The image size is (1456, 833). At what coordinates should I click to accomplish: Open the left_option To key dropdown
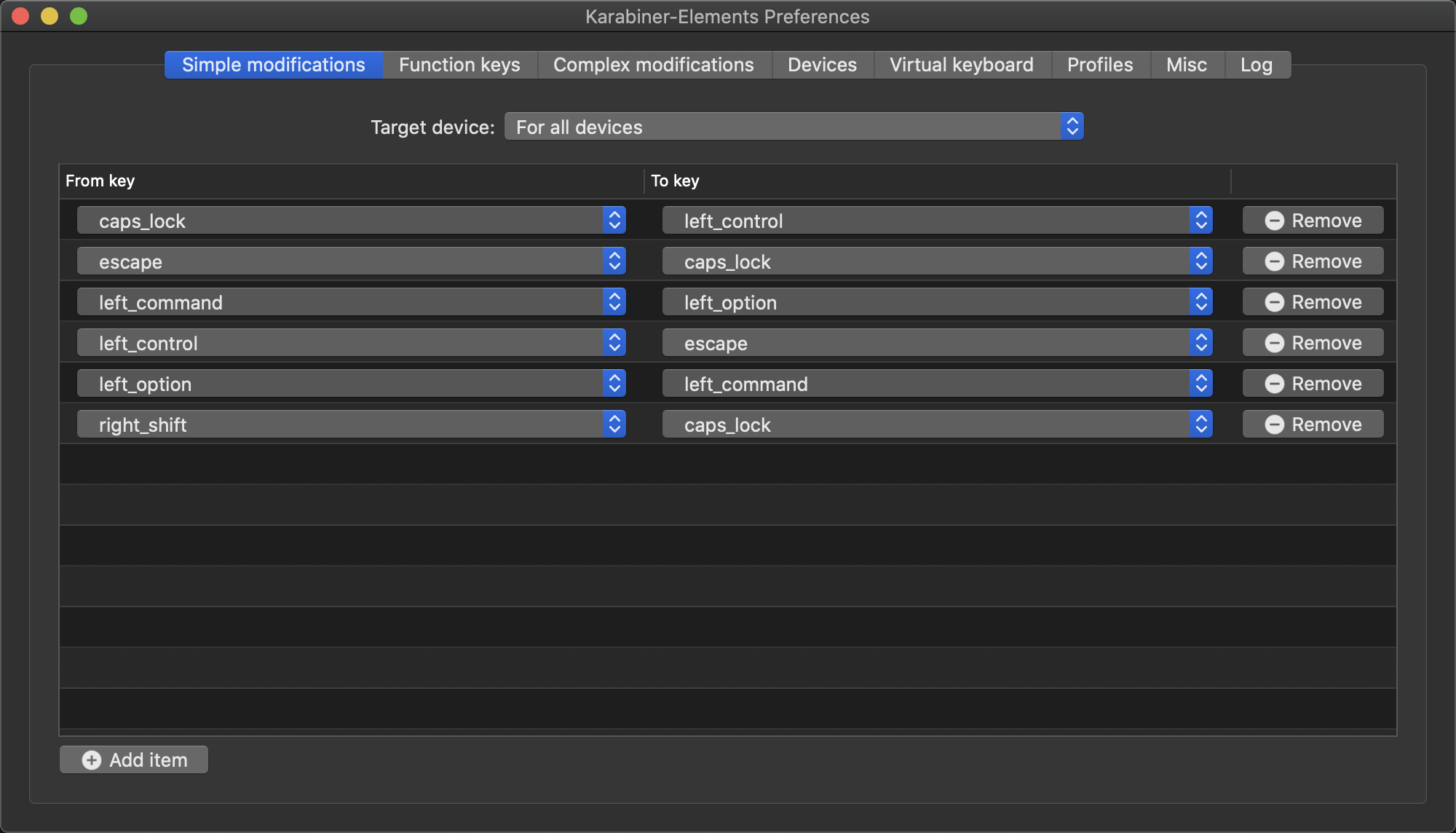point(936,302)
